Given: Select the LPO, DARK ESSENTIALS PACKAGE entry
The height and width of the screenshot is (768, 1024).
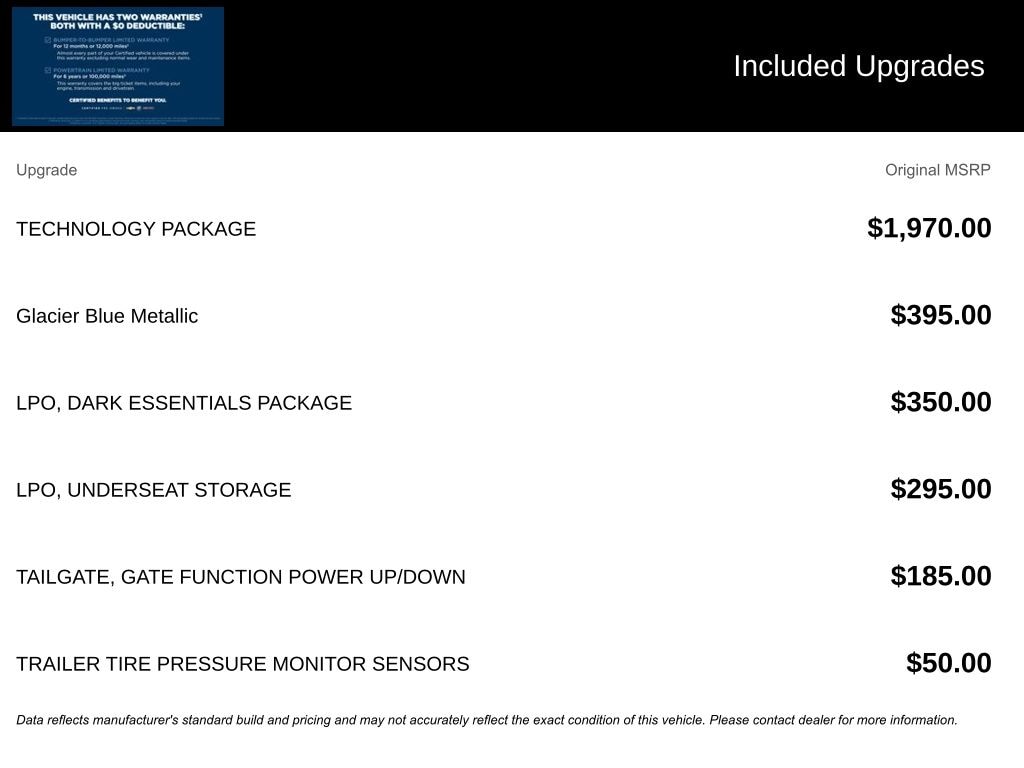Looking at the screenshot, I should click(x=184, y=403).
